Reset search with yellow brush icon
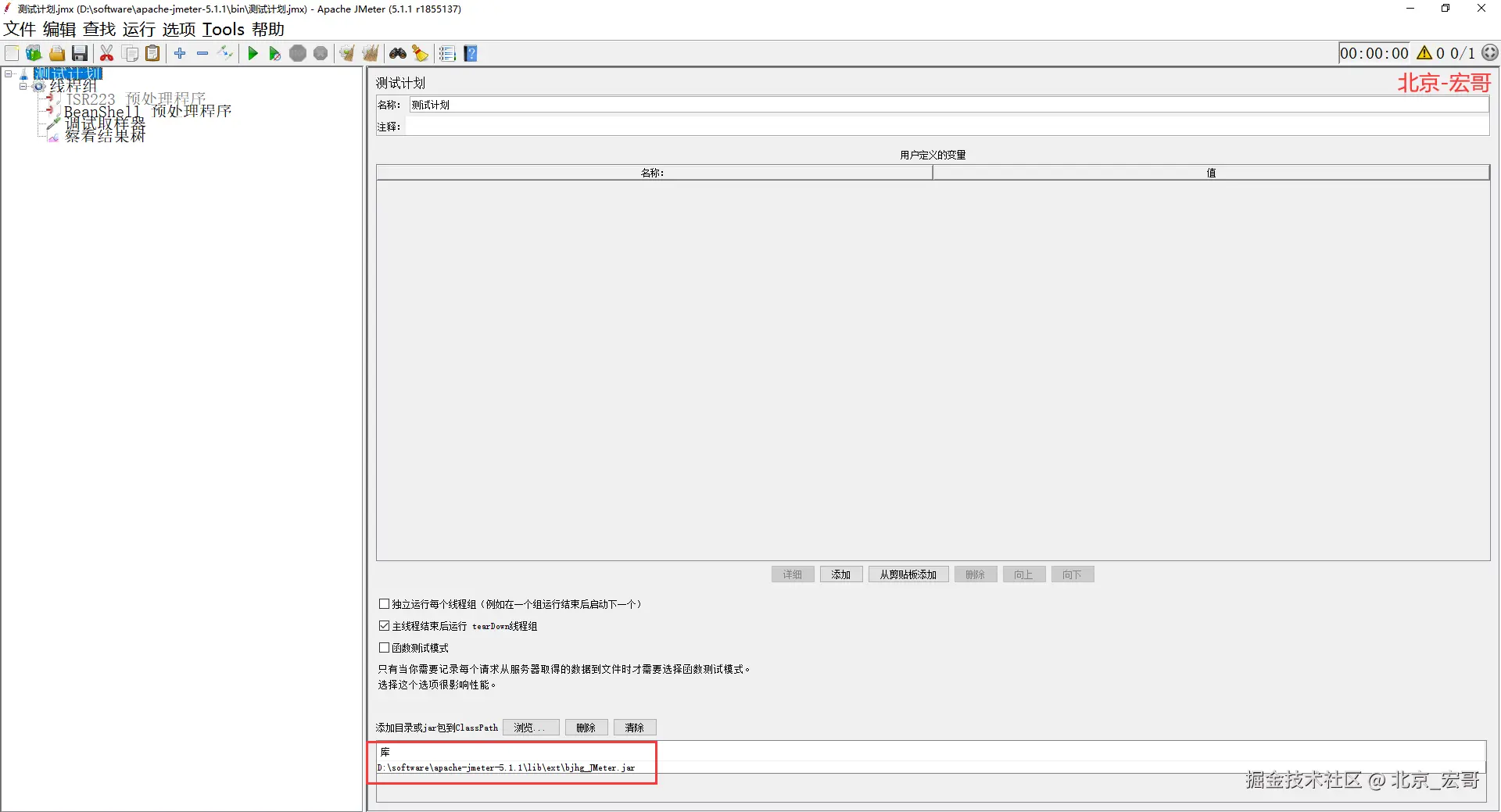This screenshot has height=812, width=1501. click(x=421, y=53)
